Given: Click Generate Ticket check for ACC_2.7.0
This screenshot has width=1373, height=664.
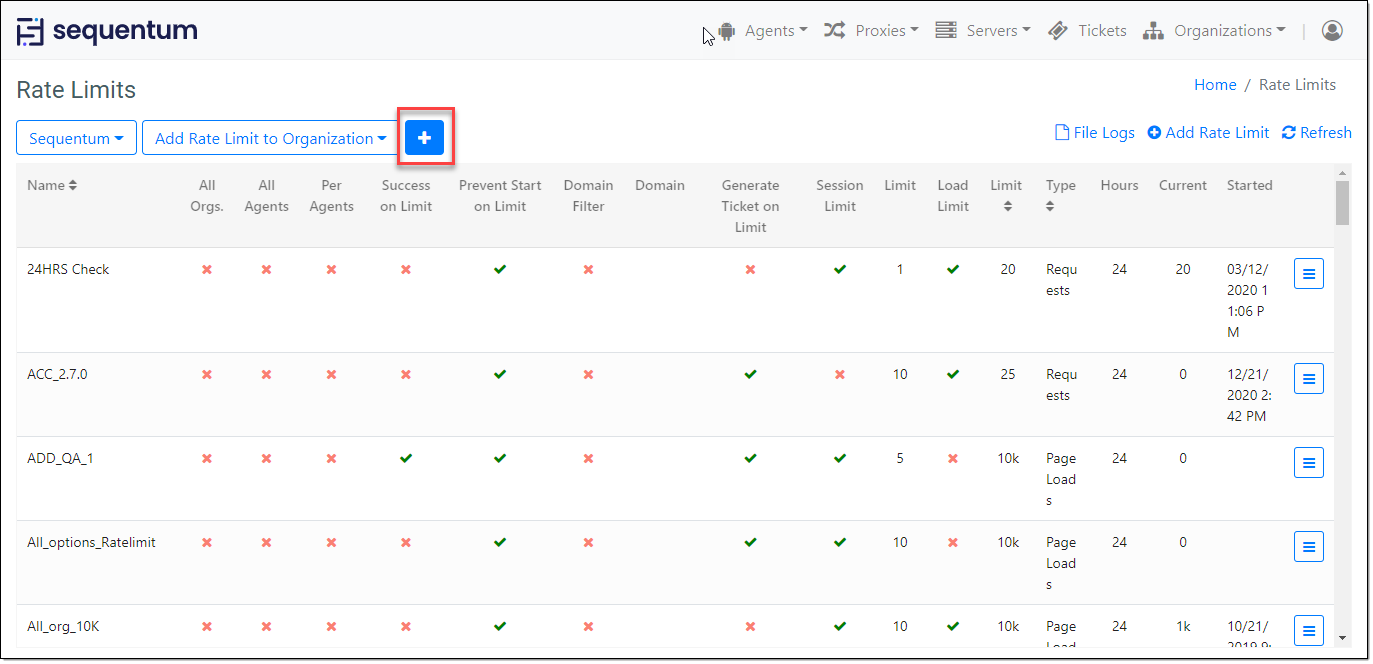Looking at the screenshot, I should (750, 374).
